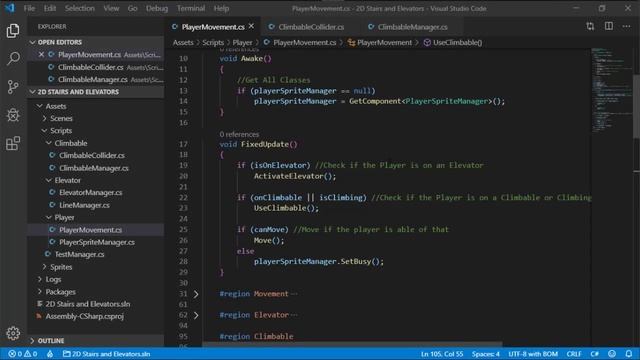Click the VS Code logo icon

10,8
